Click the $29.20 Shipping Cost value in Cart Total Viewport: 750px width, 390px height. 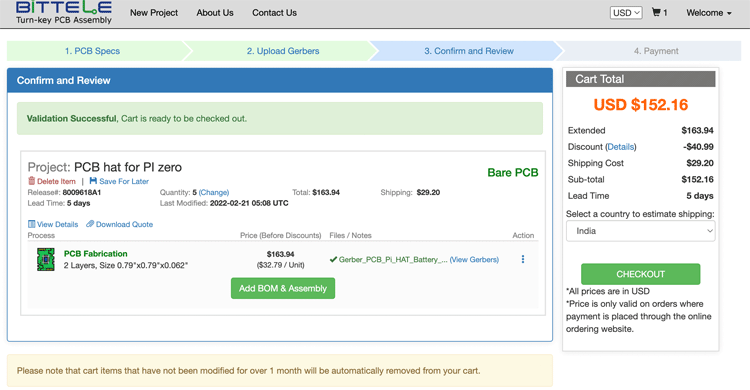700,163
